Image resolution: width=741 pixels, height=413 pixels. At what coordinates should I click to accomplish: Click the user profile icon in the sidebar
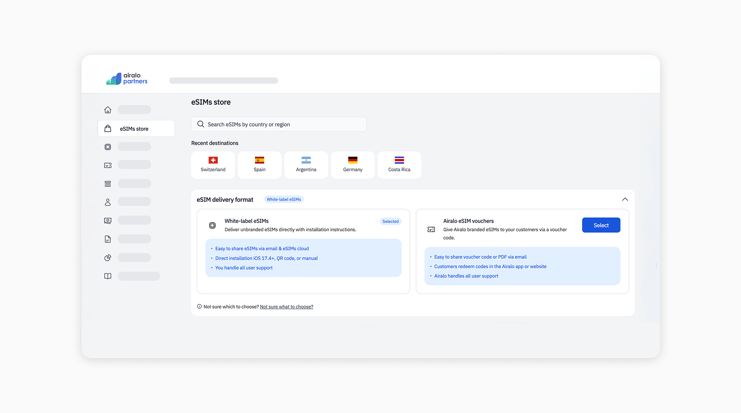[108, 202]
